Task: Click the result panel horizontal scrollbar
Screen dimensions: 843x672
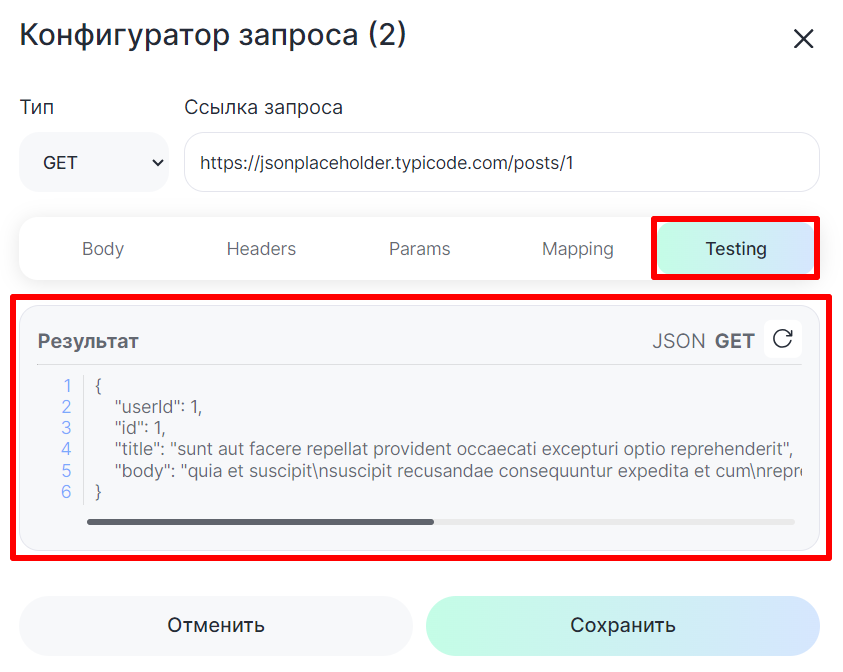Action: pos(261,521)
